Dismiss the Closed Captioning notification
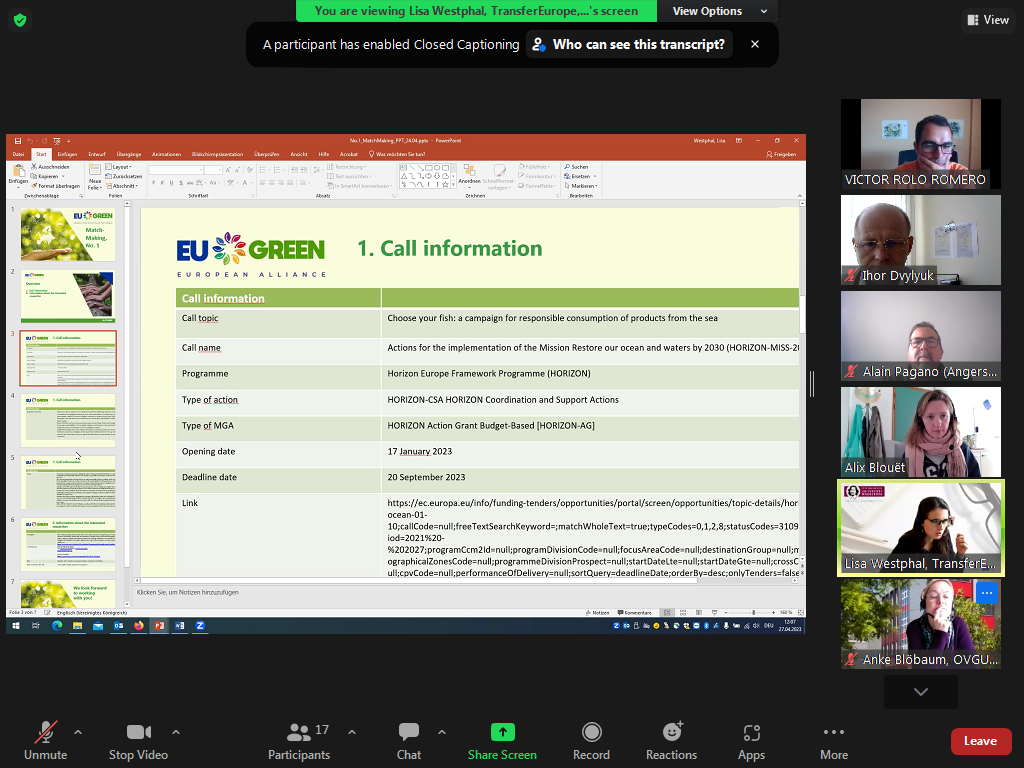Image resolution: width=1024 pixels, height=768 pixels. [x=755, y=44]
